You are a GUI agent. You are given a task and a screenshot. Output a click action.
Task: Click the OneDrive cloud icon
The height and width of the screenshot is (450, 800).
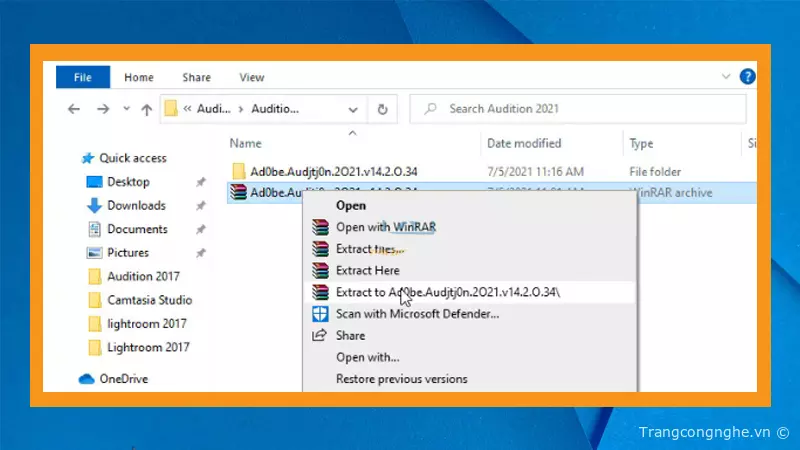[x=86, y=379]
